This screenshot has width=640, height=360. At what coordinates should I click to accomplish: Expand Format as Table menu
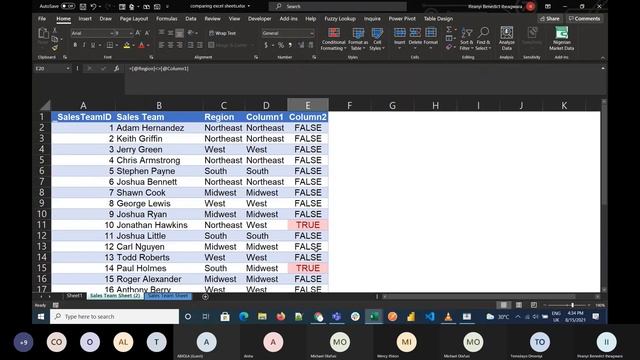358,39
